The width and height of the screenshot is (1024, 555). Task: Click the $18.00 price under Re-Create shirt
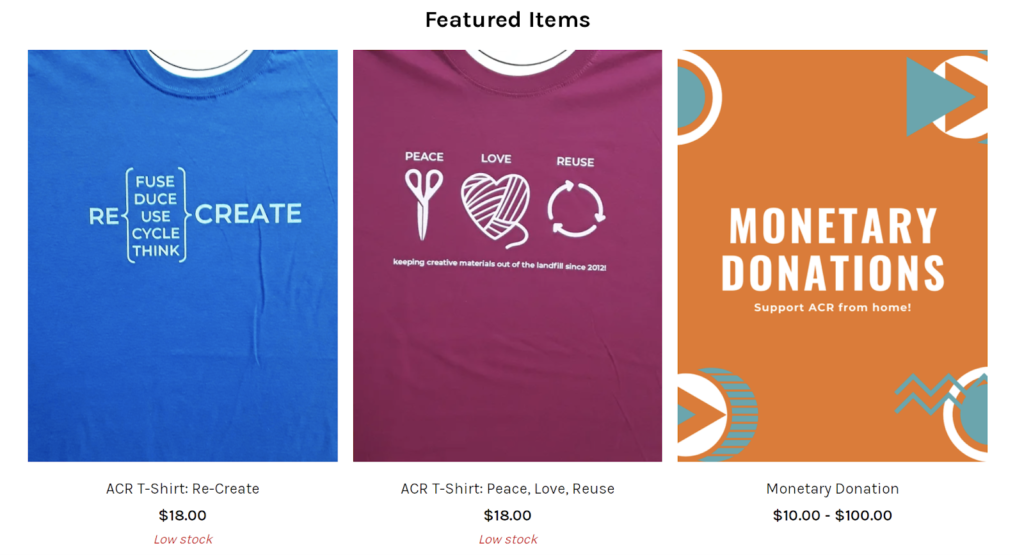[x=183, y=515]
